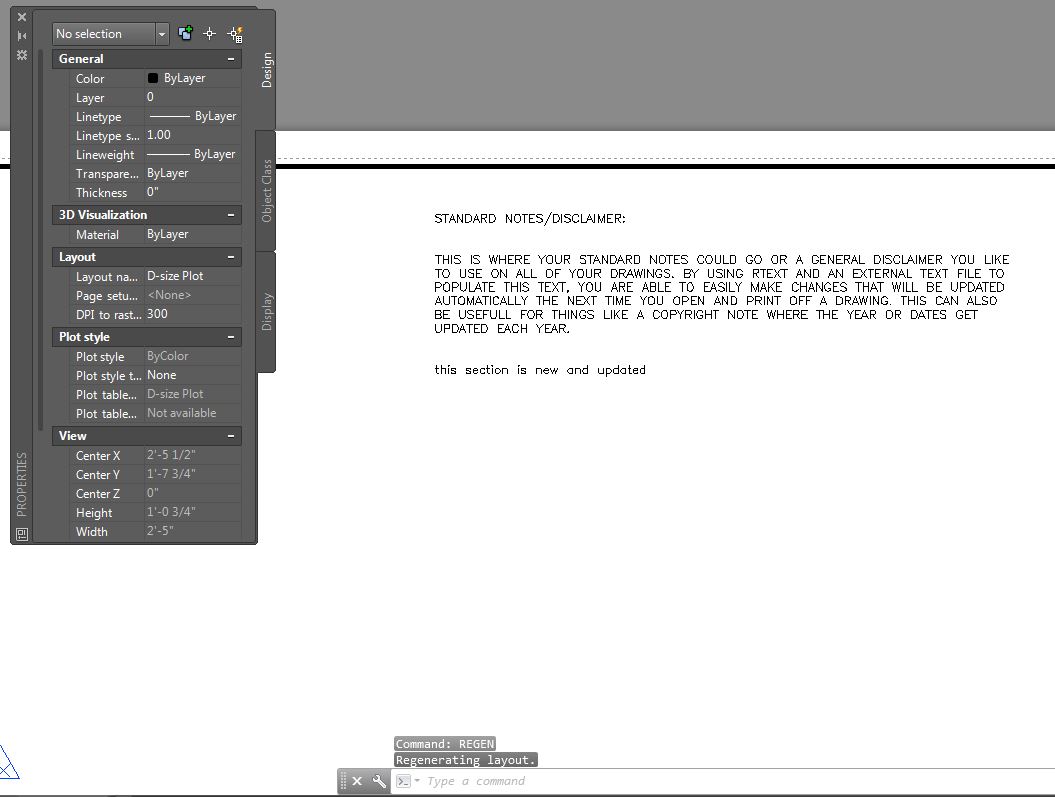Click the Regenerating layout message
Screen dimensions: 1055x797
pos(466,760)
